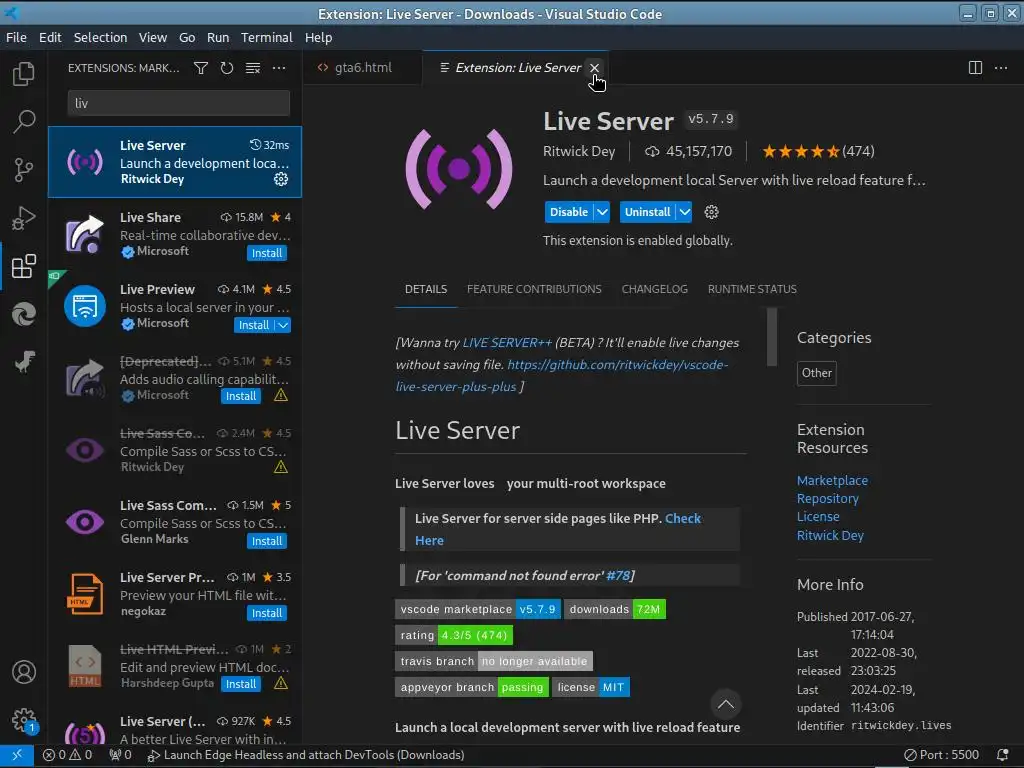This screenshot has width=1024, height=768.
Task: Refresh the extensions list
Action: tap(227, 68)
